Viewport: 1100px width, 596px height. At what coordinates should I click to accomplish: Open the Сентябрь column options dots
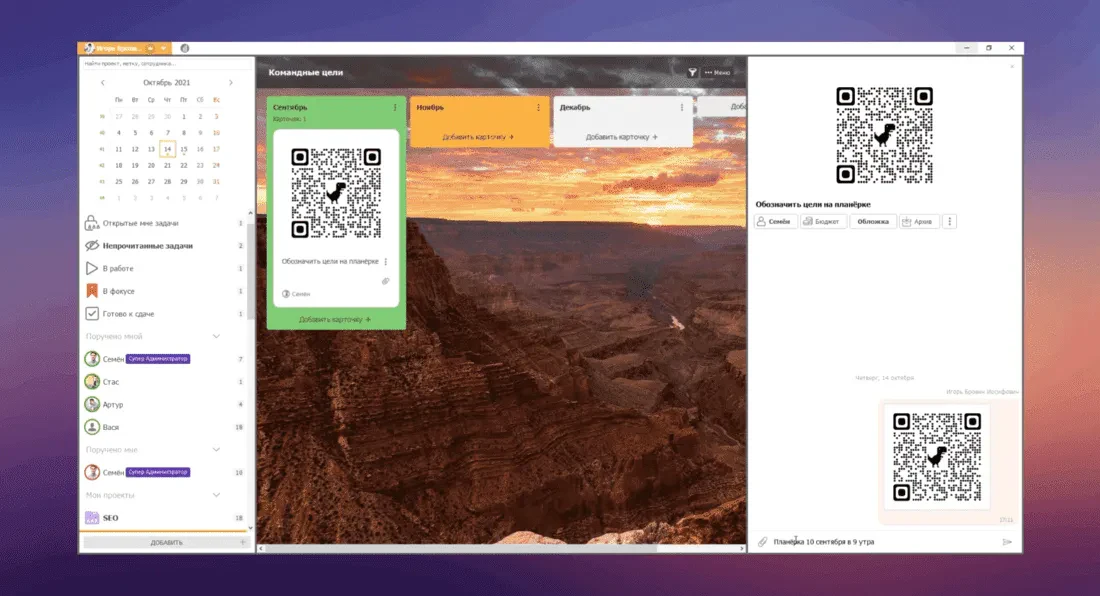pos(395,107)
